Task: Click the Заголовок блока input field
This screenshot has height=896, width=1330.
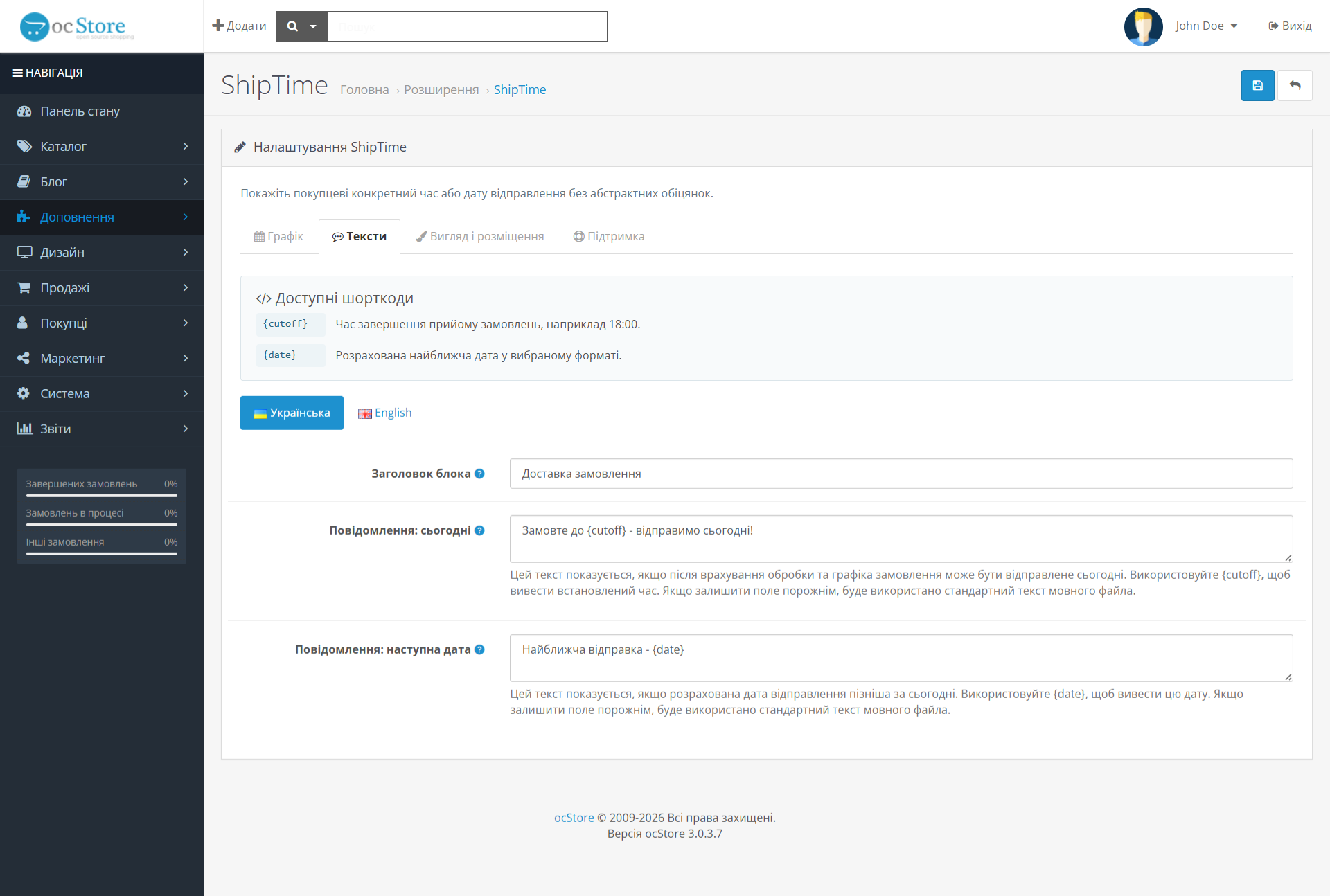Action: pyautogui.click(x=901, y=474)
